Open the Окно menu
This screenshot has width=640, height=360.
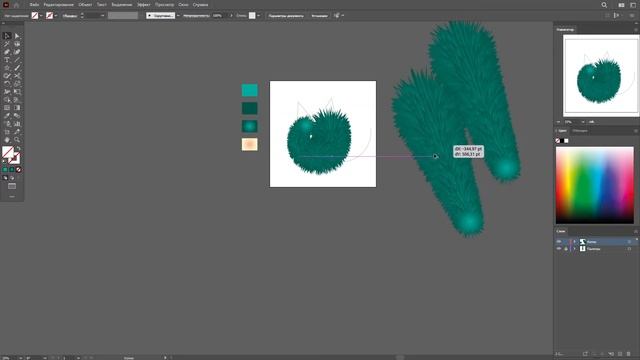(183, 5)
